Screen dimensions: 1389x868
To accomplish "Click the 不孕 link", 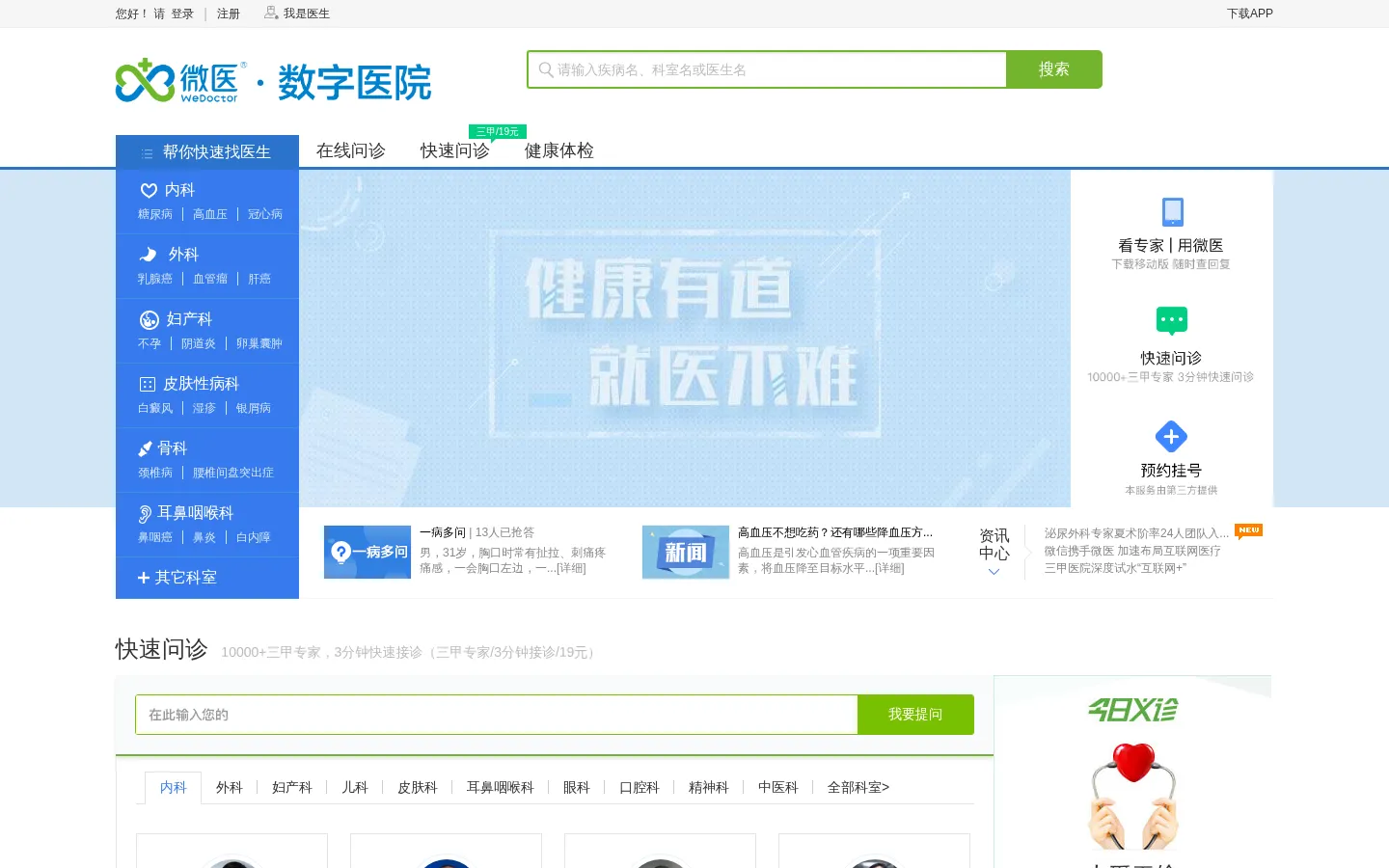I will pyautogui.click(x=150, y=343).
